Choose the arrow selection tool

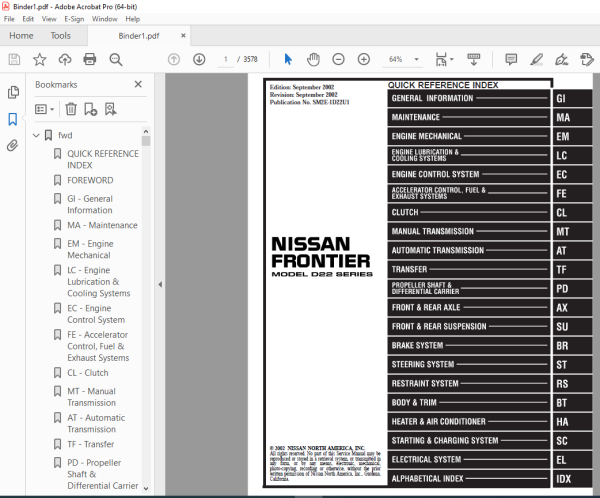coord(288,59)
